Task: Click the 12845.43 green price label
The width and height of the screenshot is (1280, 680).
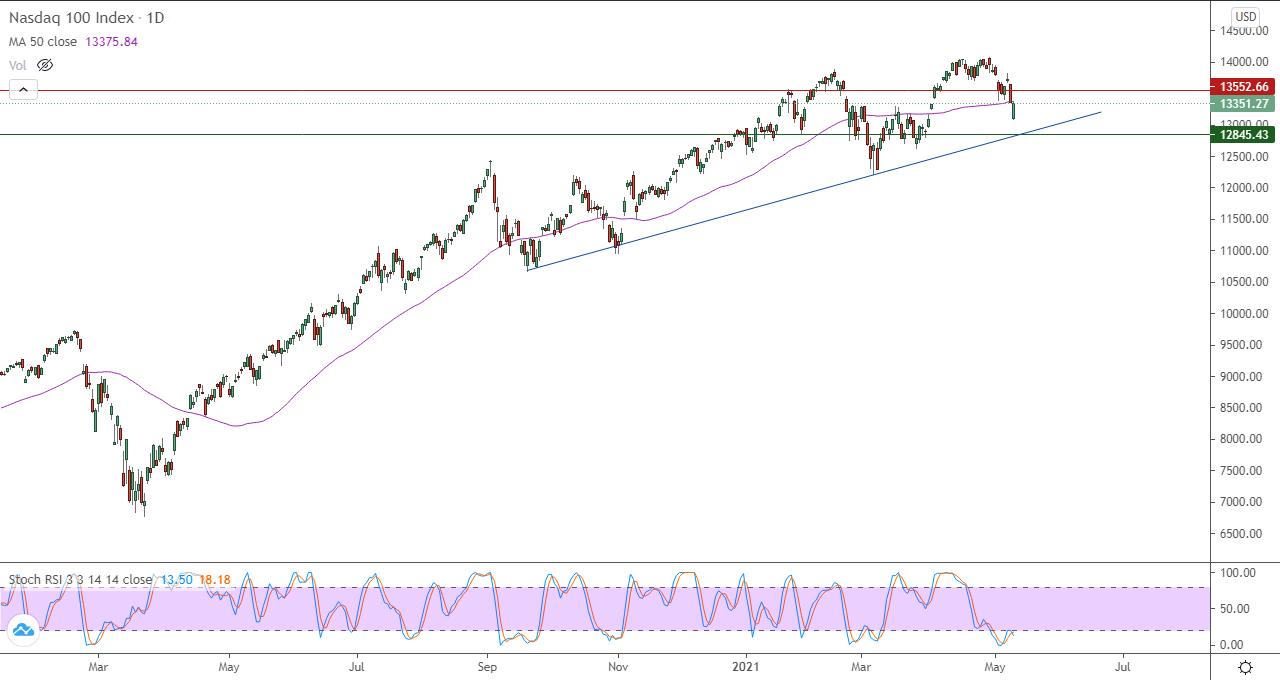Action: 1242,135
